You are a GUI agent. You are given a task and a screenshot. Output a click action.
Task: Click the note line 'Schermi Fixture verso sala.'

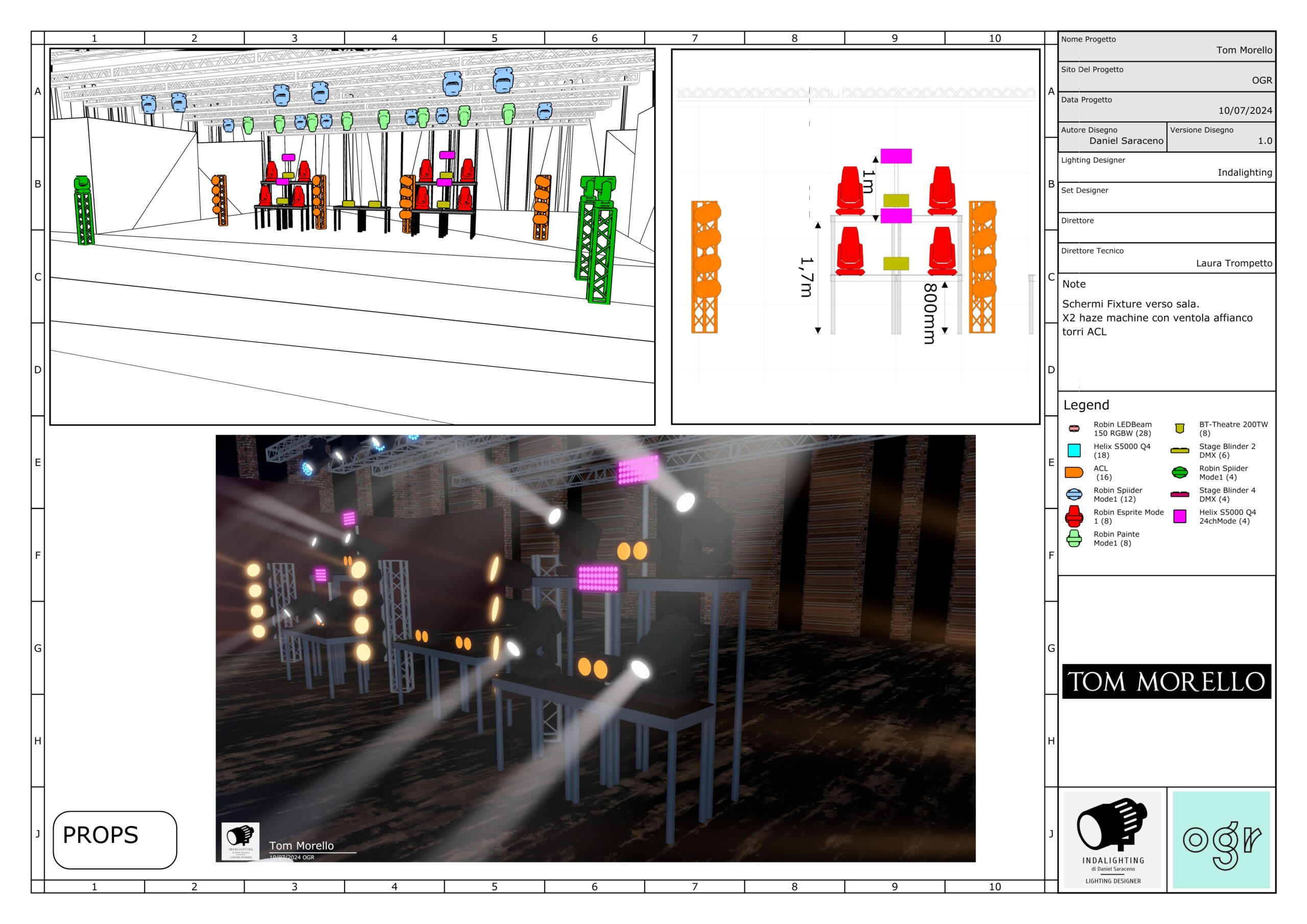(1130, 304)
